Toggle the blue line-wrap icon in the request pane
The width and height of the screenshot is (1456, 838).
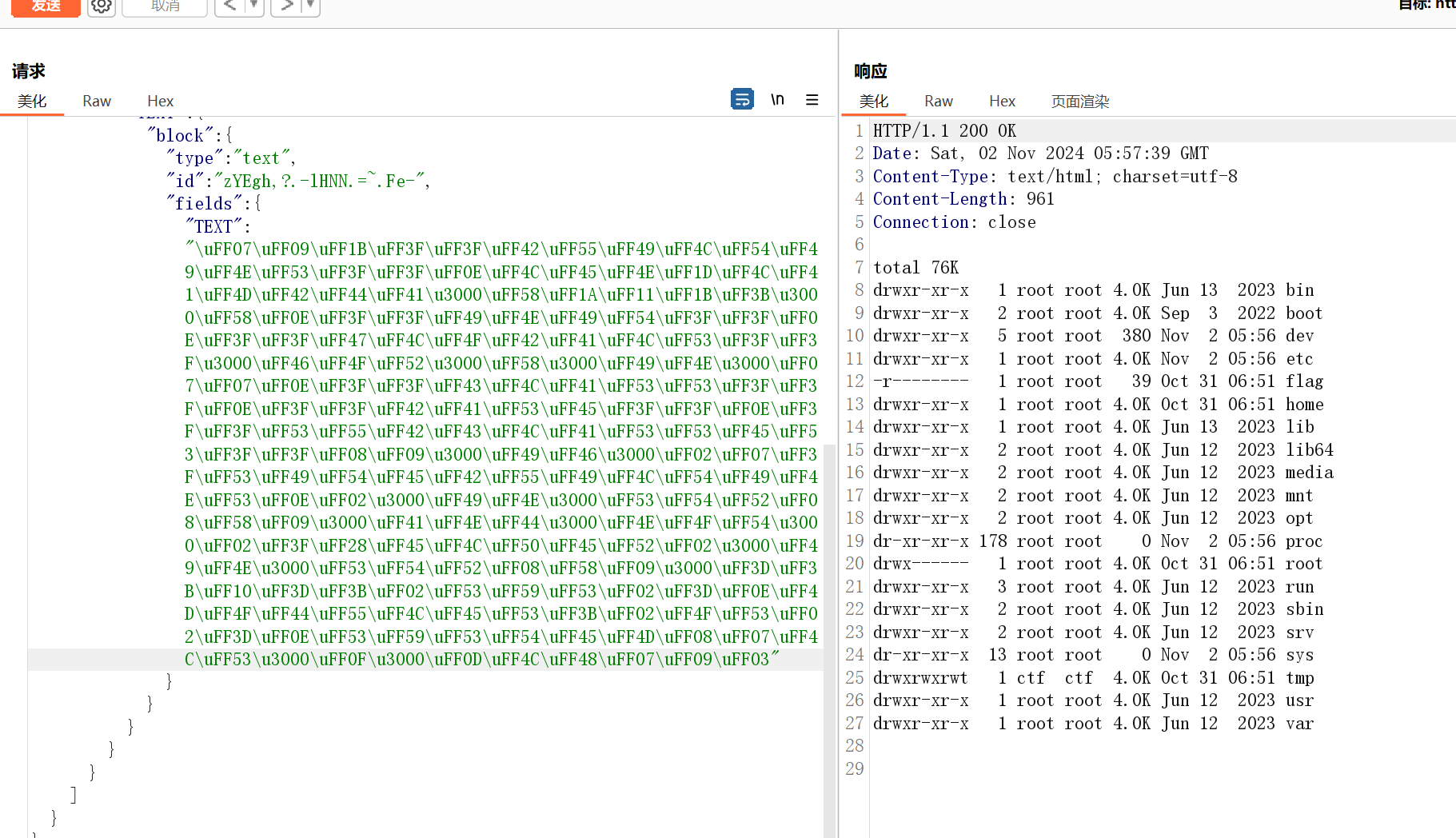(x=742, y=99)
